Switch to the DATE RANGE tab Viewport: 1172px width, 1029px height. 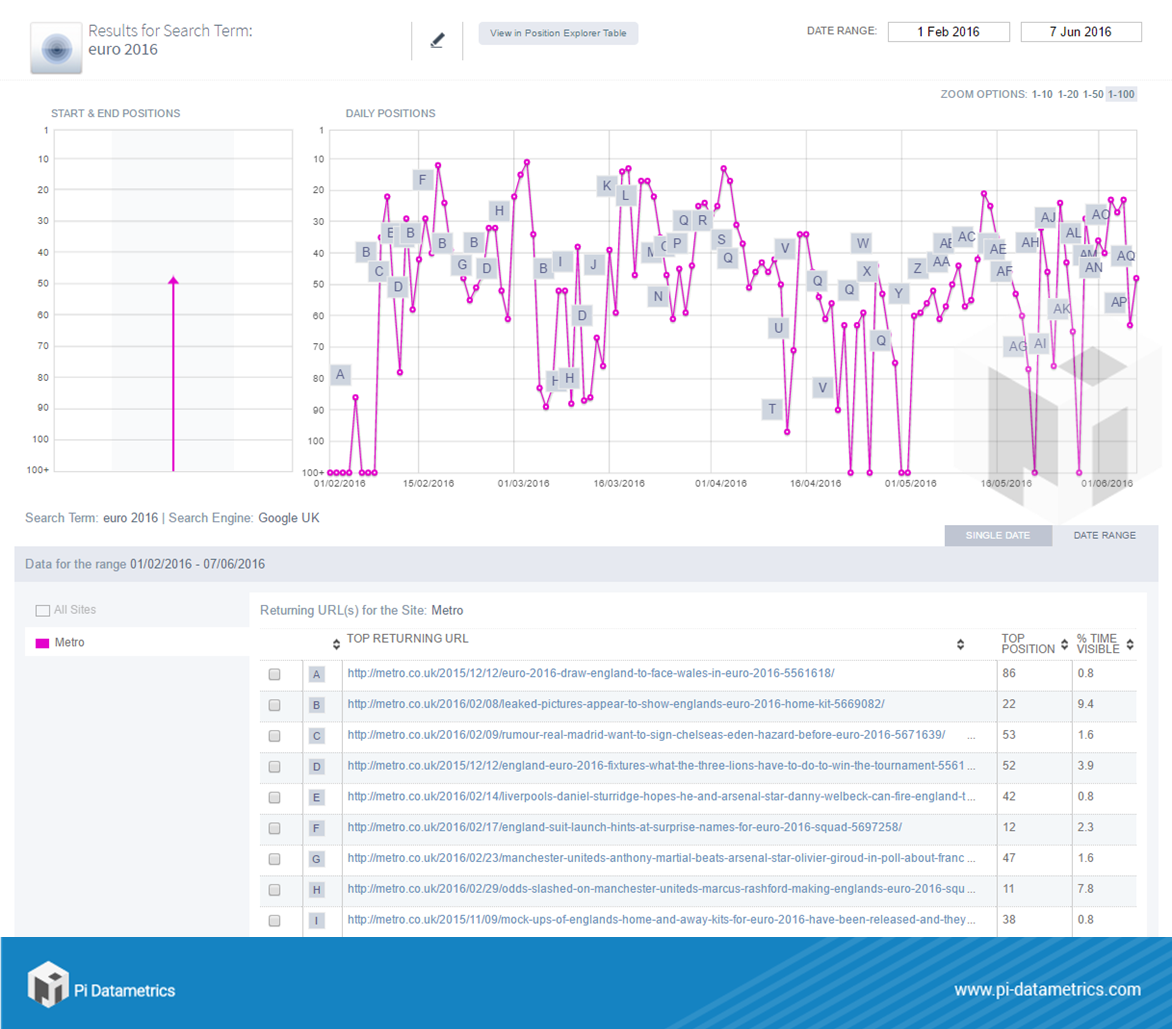tap(1105, 535)
